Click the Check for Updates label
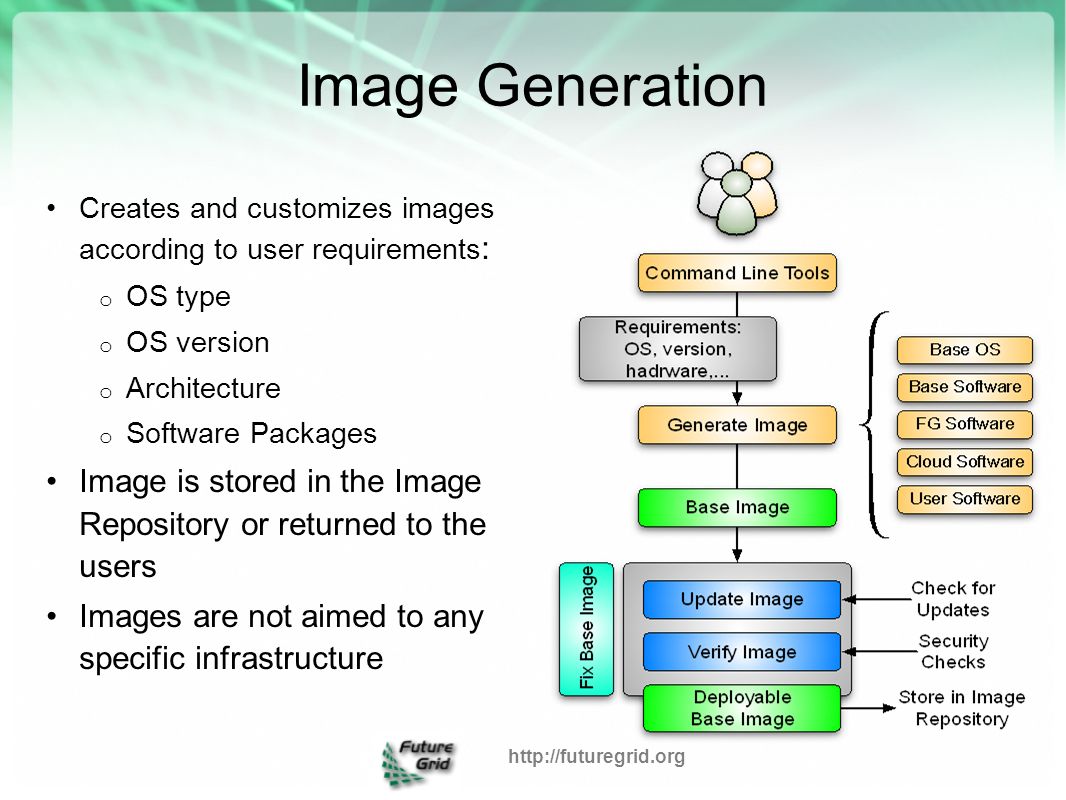This screenshot has width=1066, height=800. tap(952, 599)
